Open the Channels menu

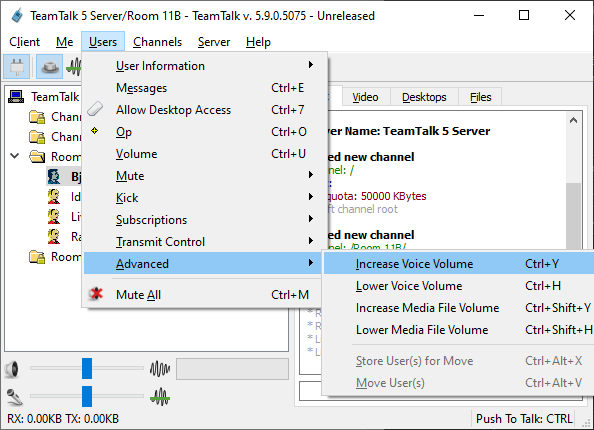pyautogui.click(x=157, y=42)
